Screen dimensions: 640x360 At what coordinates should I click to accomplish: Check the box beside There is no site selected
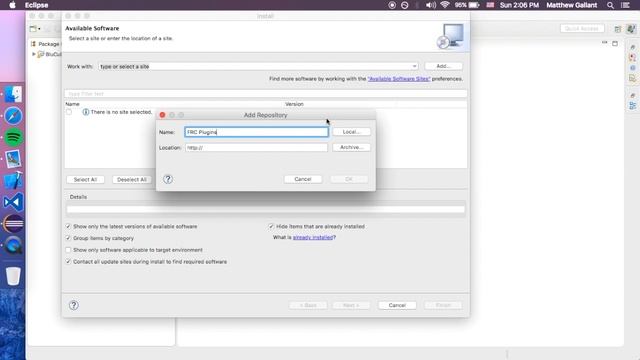click(x=69, y=112)
